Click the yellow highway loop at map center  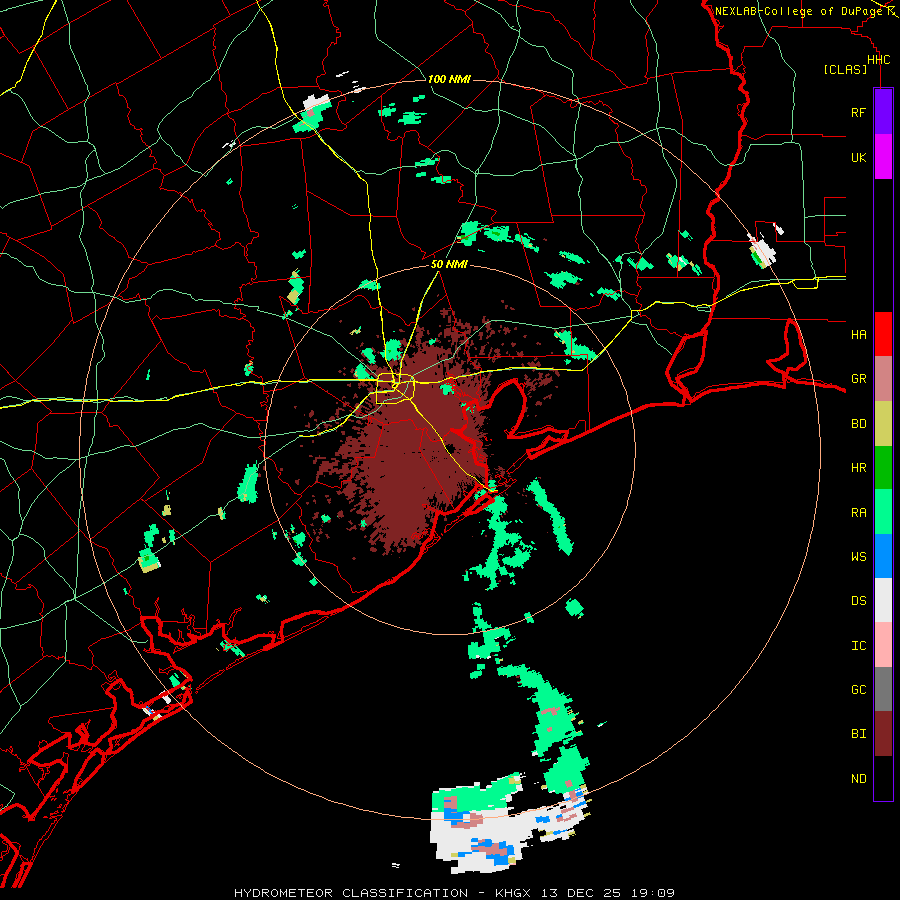395,389
